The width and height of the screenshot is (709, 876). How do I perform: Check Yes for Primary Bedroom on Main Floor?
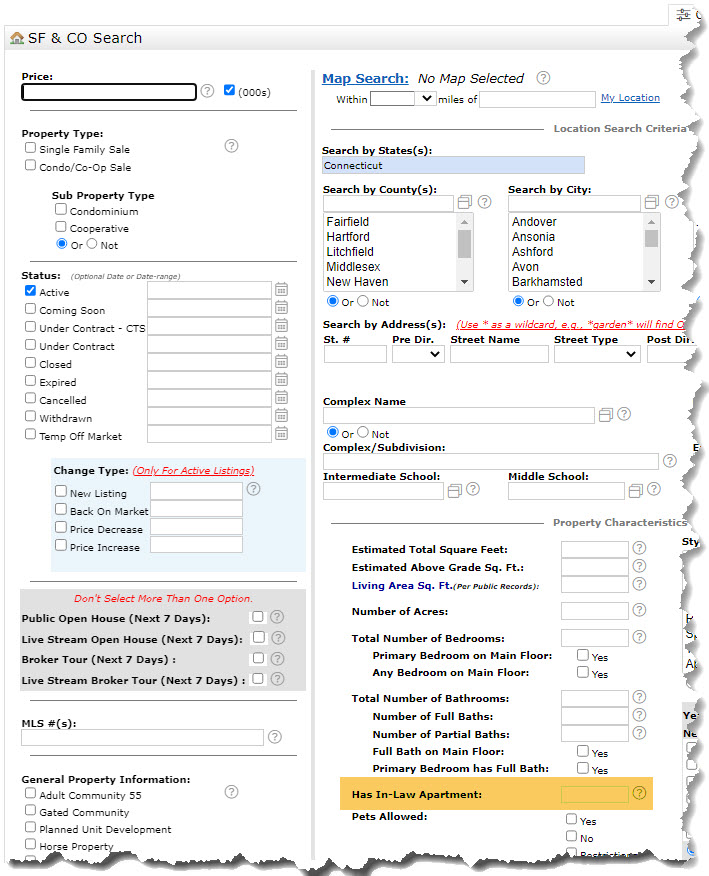583,655
